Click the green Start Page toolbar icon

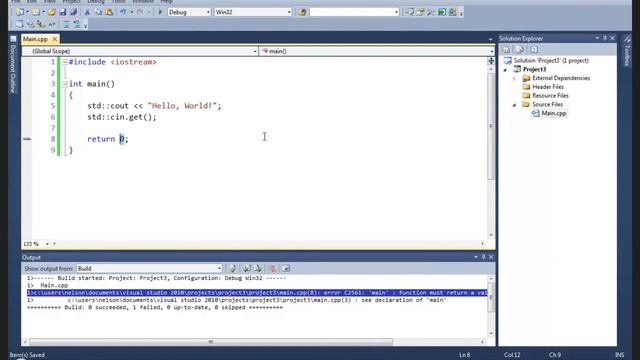point(442,12)
